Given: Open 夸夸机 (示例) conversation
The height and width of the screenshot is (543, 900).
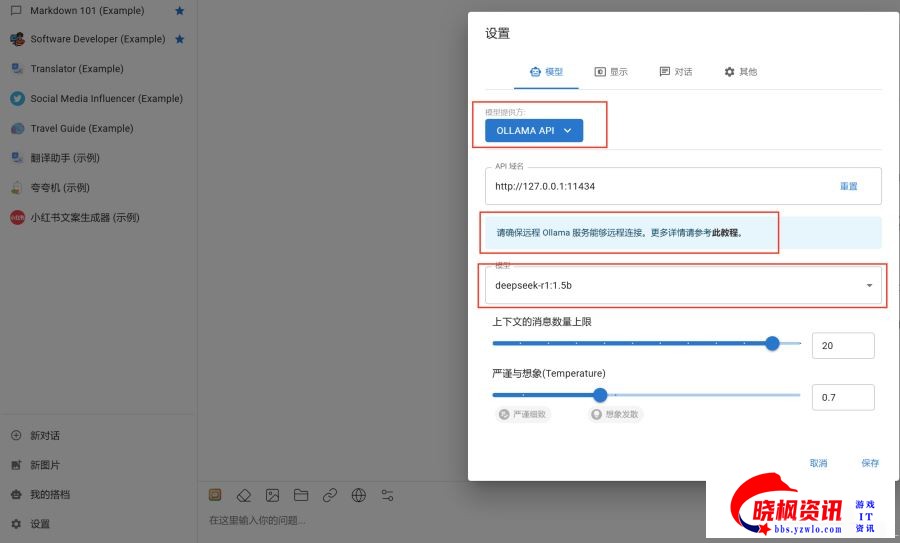Looking at the screenshot, I should 60,188.
